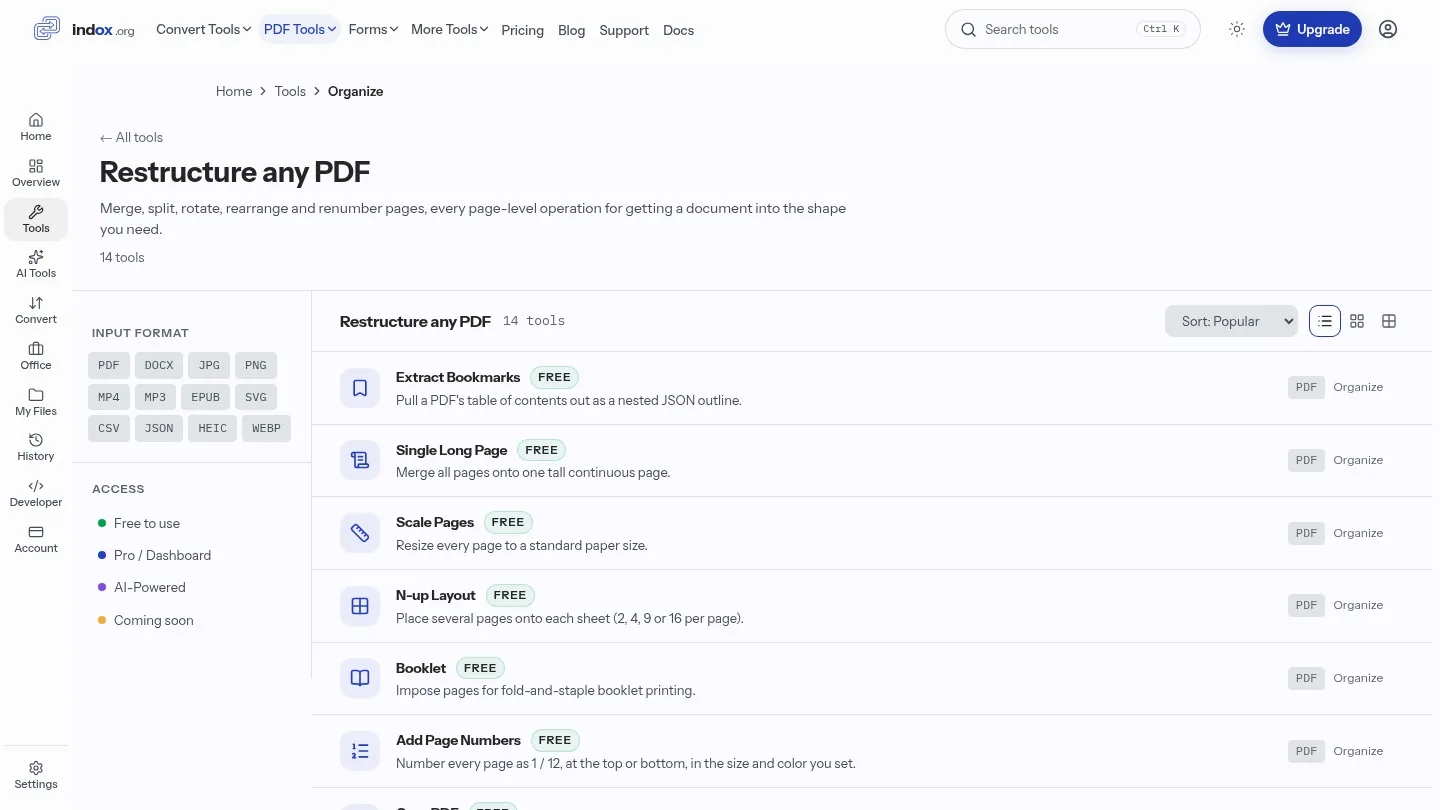The height and width of the screenshot is (810, 1440).
Task: Expand the PDF Tools menu
Action: [x=300, y=29]
